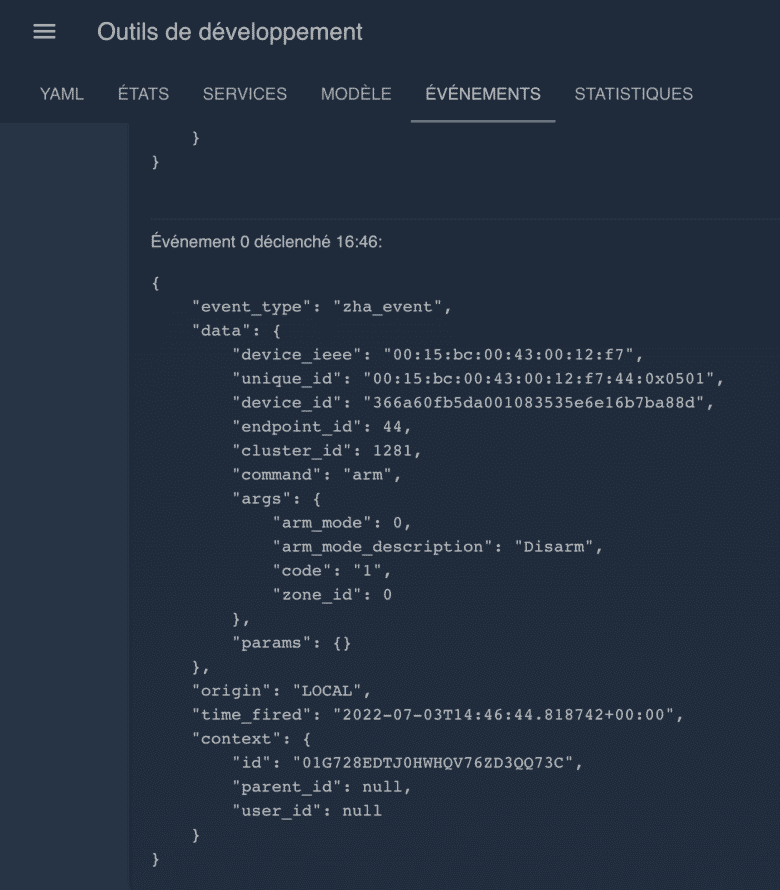The height and width of the screenshot is (890, 780).
Task: Click the ÉVÉNEMENTS tab
Action: pos(483,94)
